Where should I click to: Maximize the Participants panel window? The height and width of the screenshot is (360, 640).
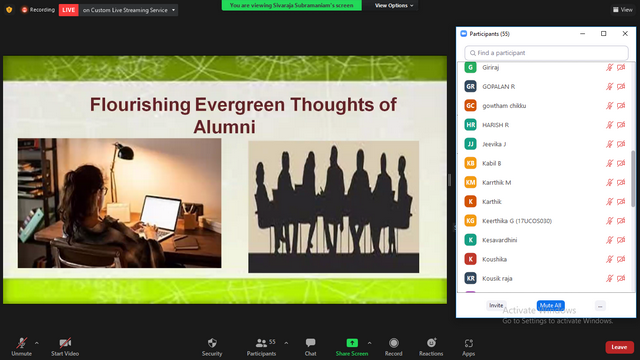pos(604,34)
